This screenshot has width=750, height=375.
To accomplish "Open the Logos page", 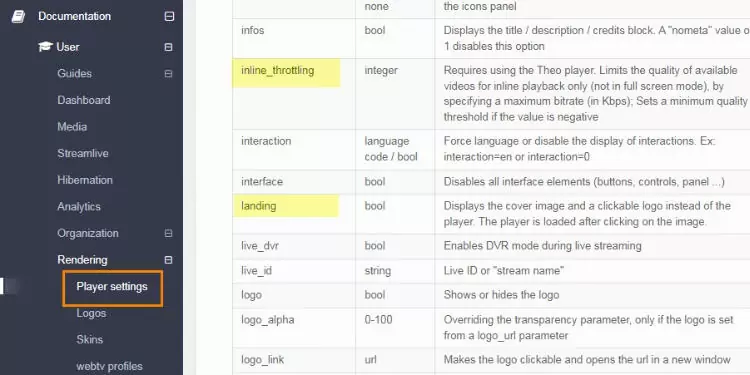I will coord(91,313).
